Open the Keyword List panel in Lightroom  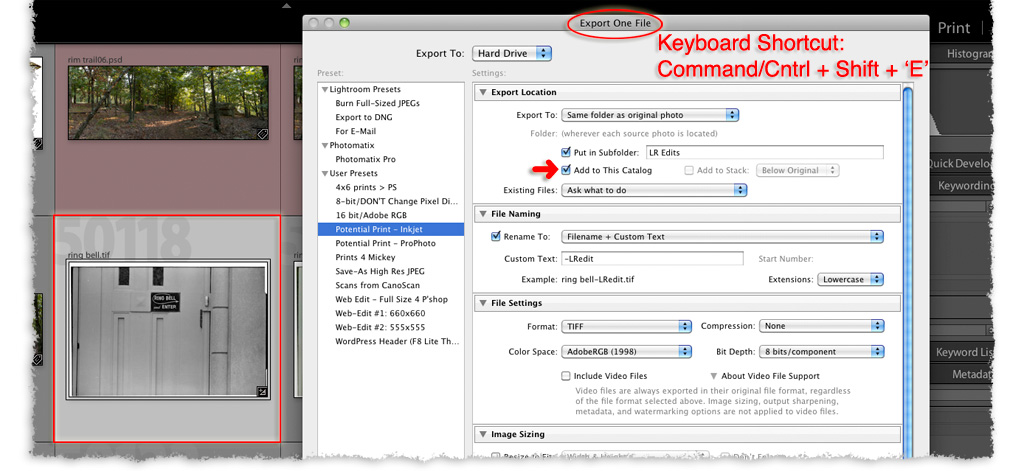click(x=965, y=353)
